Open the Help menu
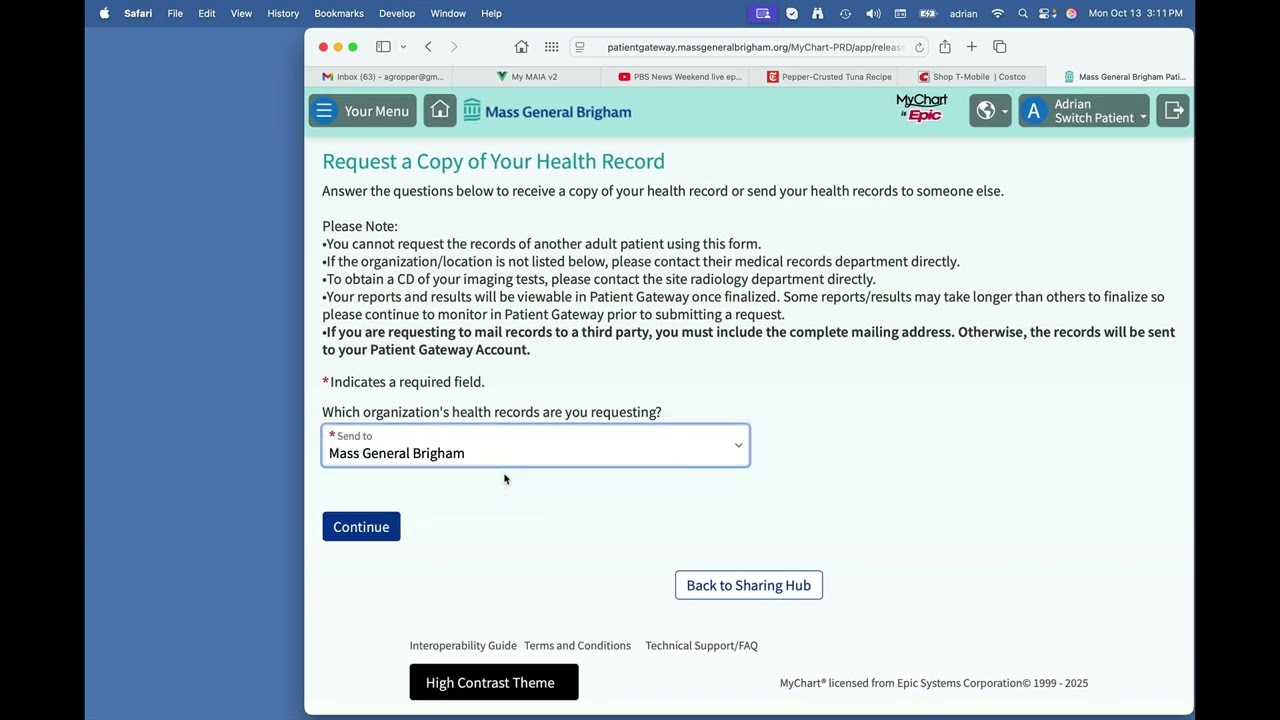The width and height of the screenshot is (1280, 720). coord(491,13)
